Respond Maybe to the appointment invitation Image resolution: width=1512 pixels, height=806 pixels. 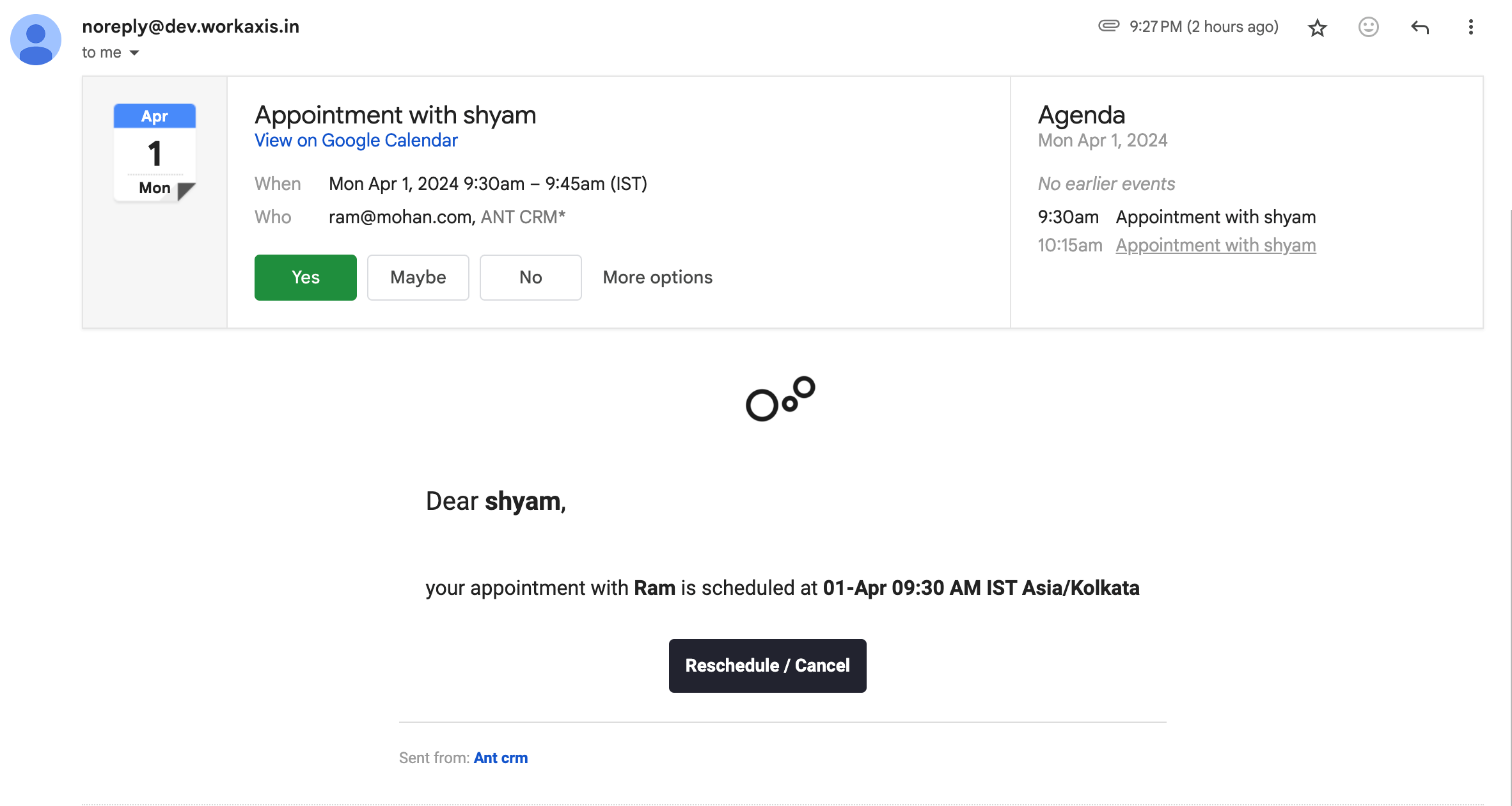(x=418, y=277)
